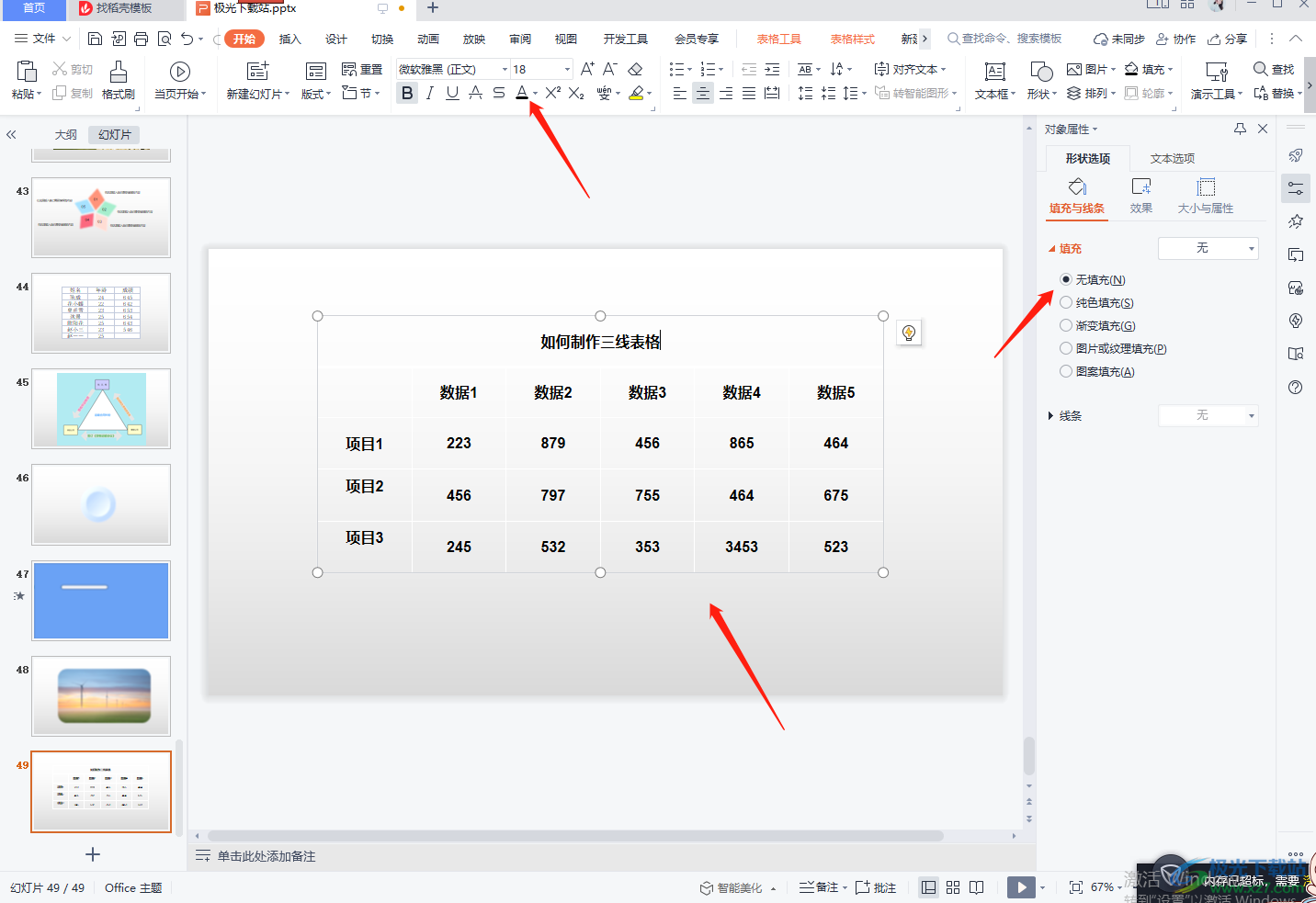
Task: Undo the last action
Action: tap(187, 39)
